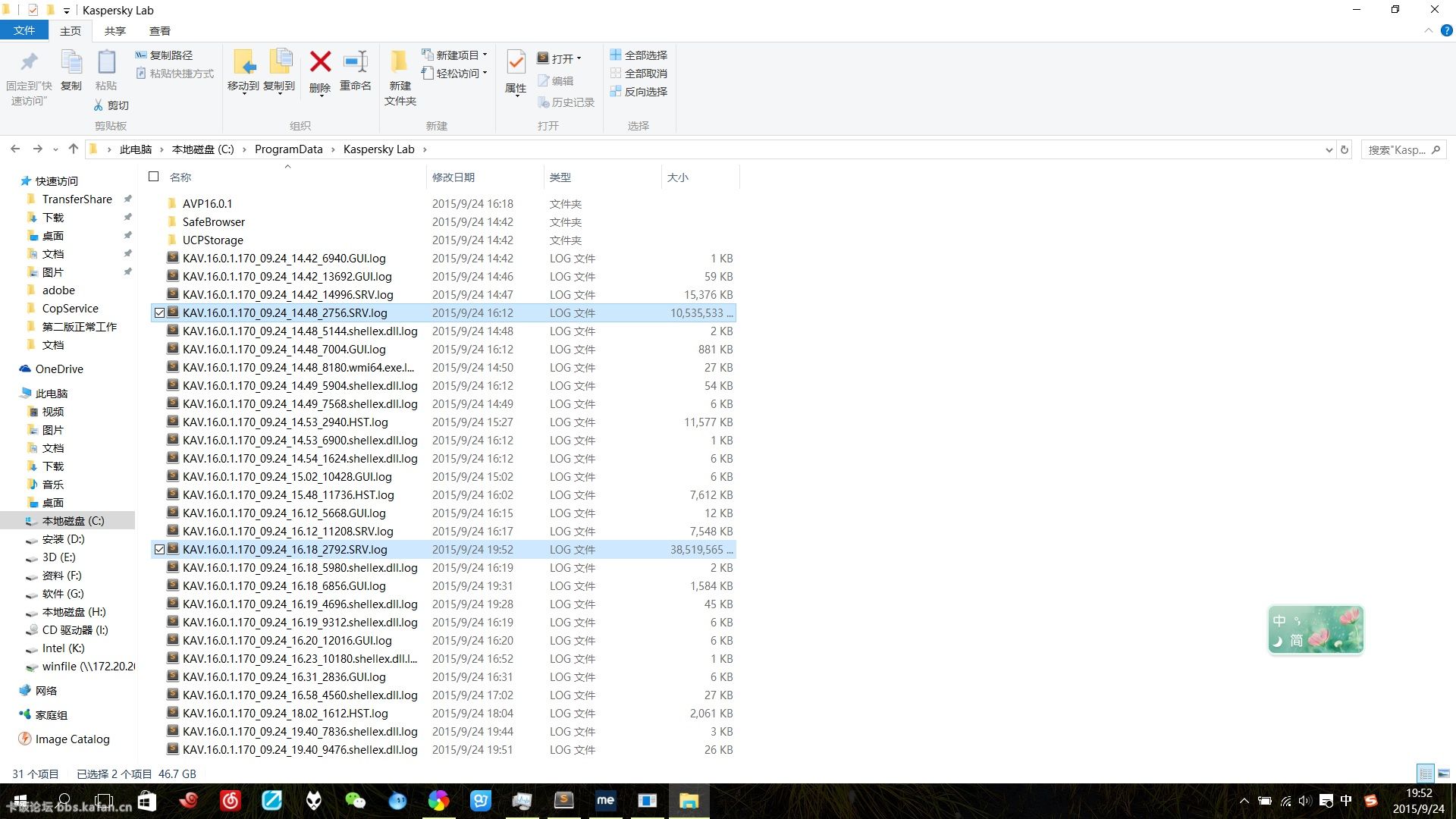This screenshot has height=819, width=1456.
Task: Show hidden tray icons chevron
Action: click(x=1244, y=801)
